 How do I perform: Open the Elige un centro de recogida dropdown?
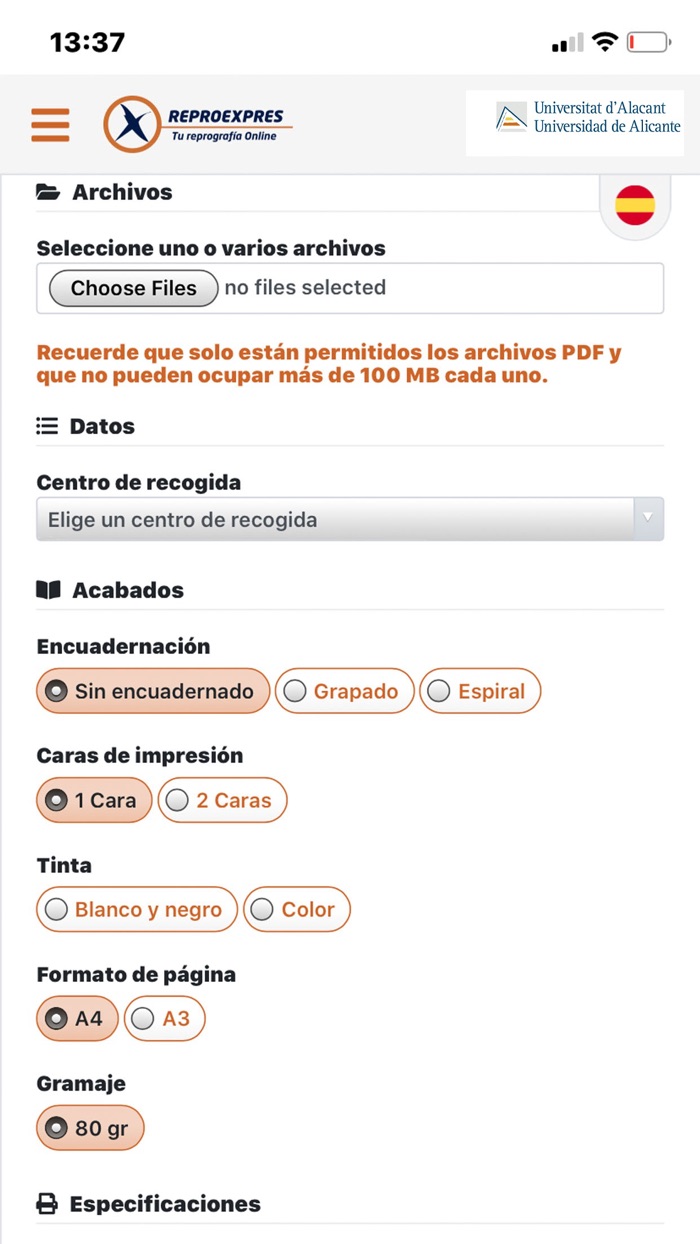pyautogui.click(x=340, y=519)
